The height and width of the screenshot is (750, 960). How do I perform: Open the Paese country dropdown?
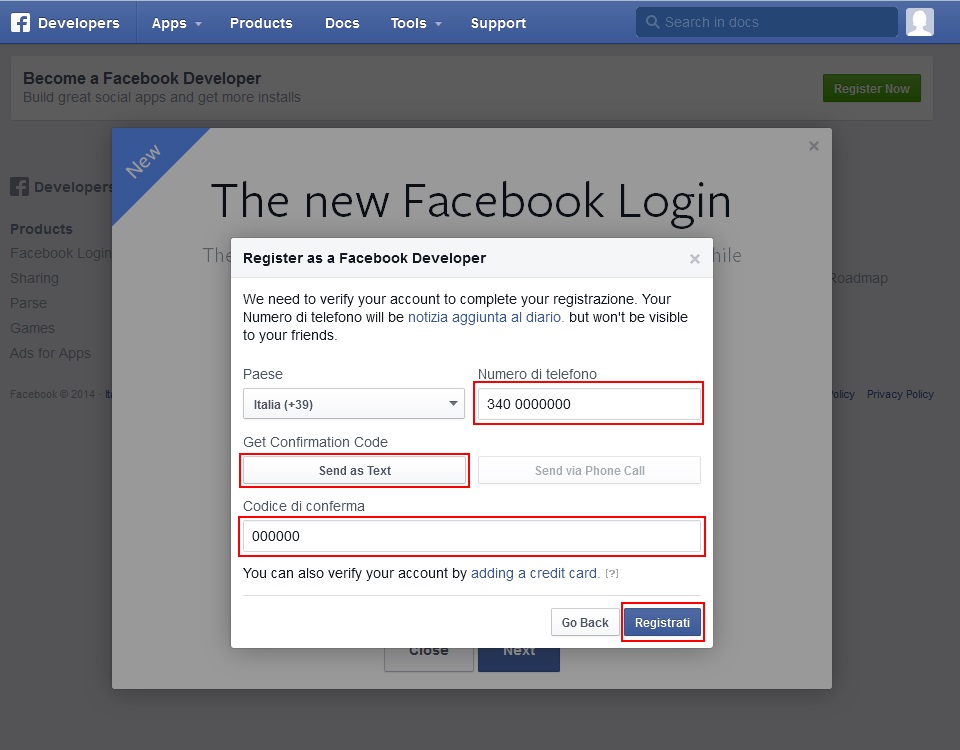(354, 404)
